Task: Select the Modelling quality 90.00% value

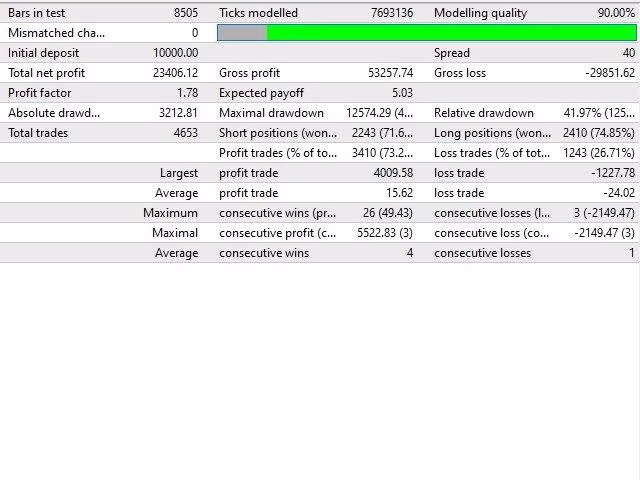Action: point(616,13)
